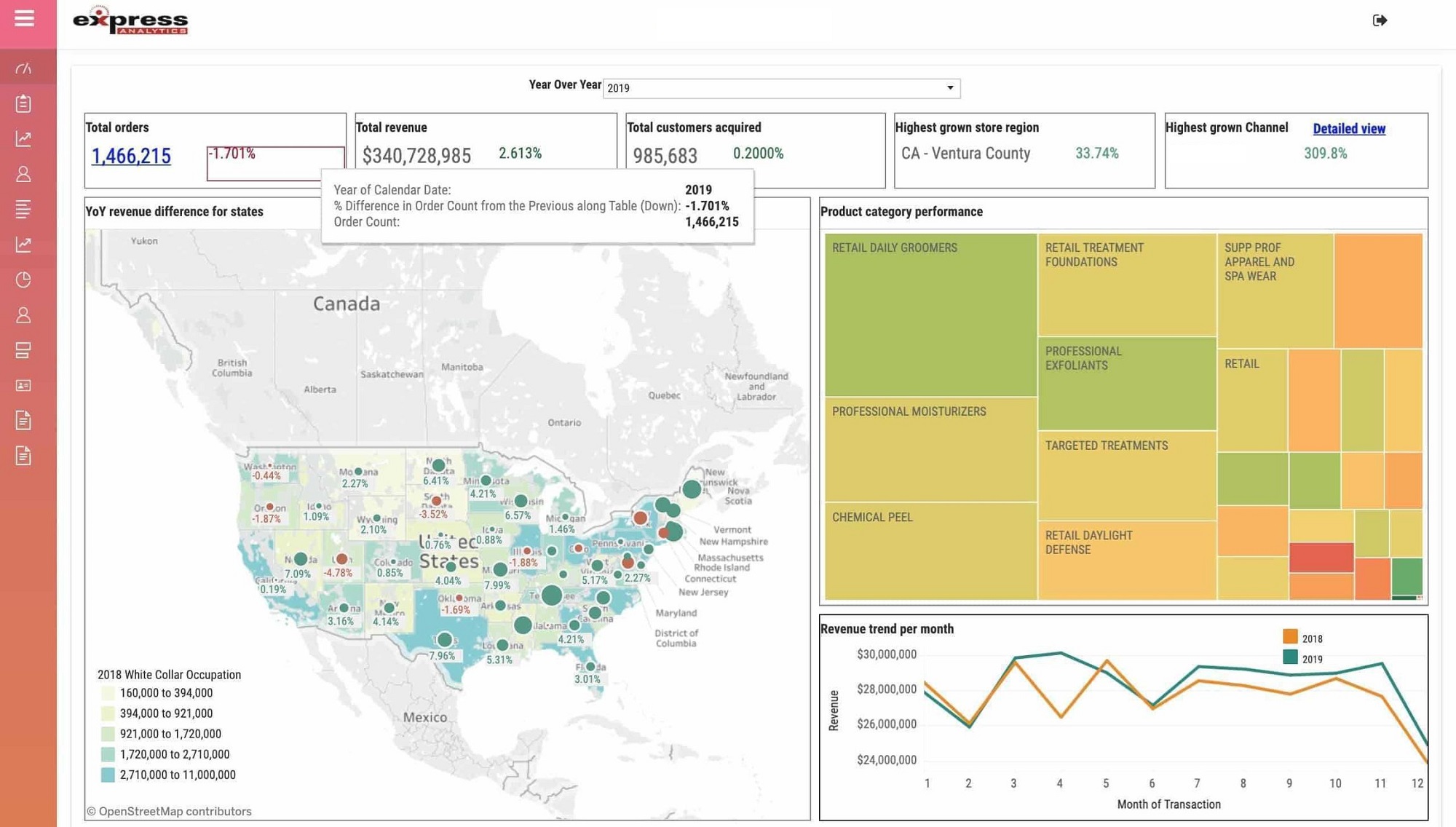Click the document icon below the ID card icon

[x=24, y=420]
